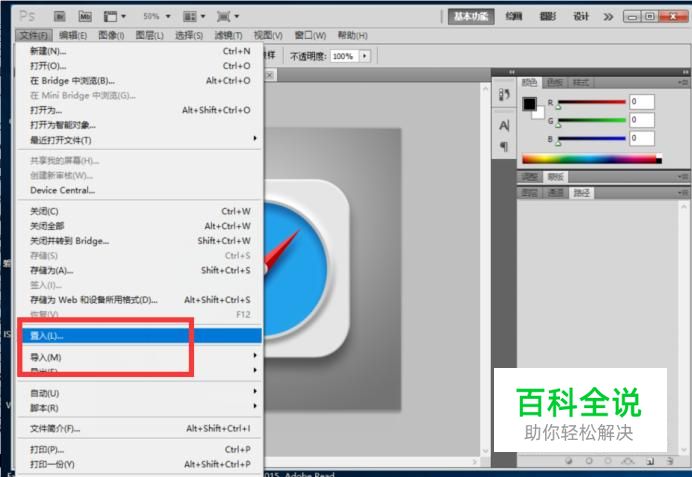Click create new path icon
692x477 pixels.
pyautogui.click(x=650, y=461)
